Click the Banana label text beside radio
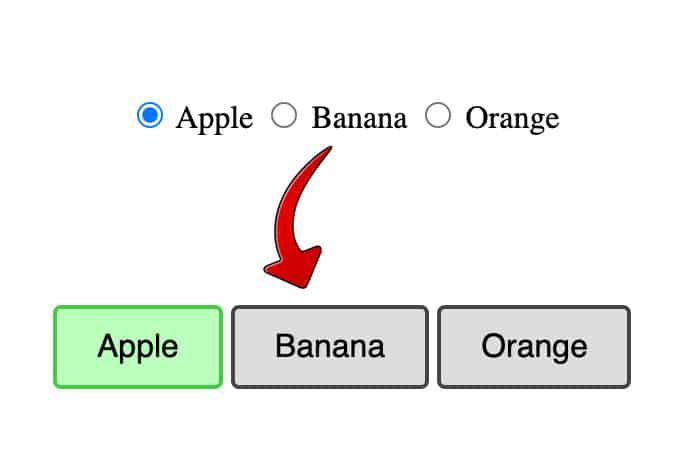Image resolution: width=700 pixels, height=462 pixels. click(359, 119)
